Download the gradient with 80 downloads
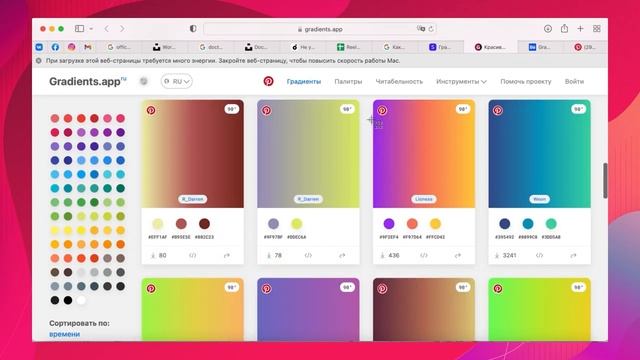This screenshot has height=360, width=640. pos(158,256)
